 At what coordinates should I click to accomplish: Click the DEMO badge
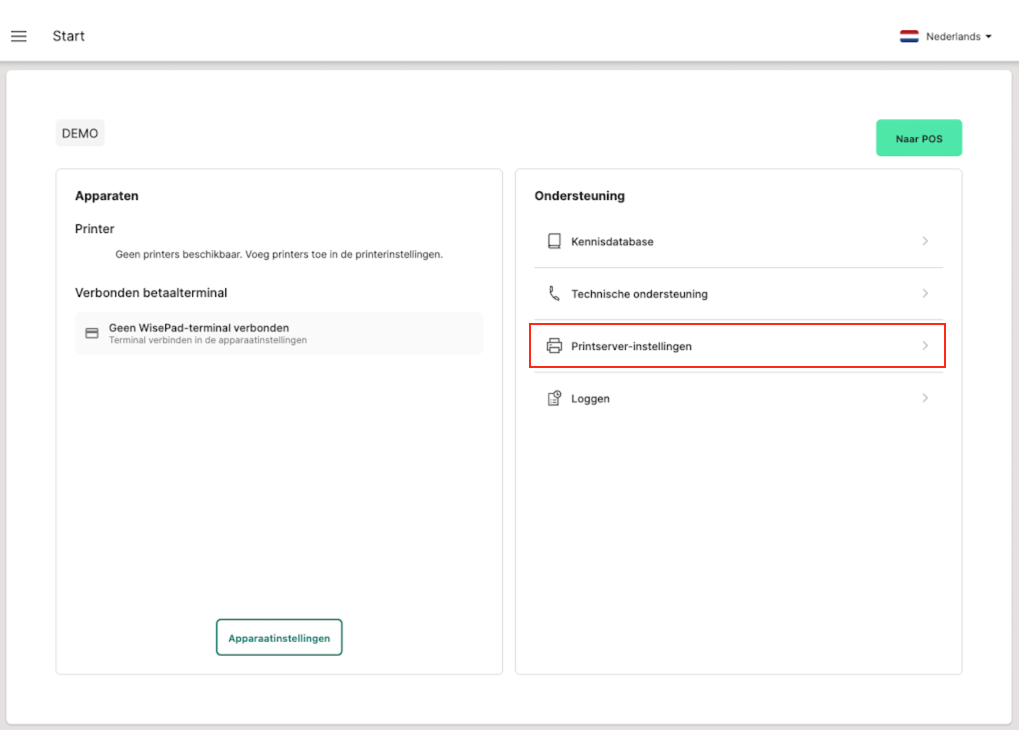tap(80, 133)
